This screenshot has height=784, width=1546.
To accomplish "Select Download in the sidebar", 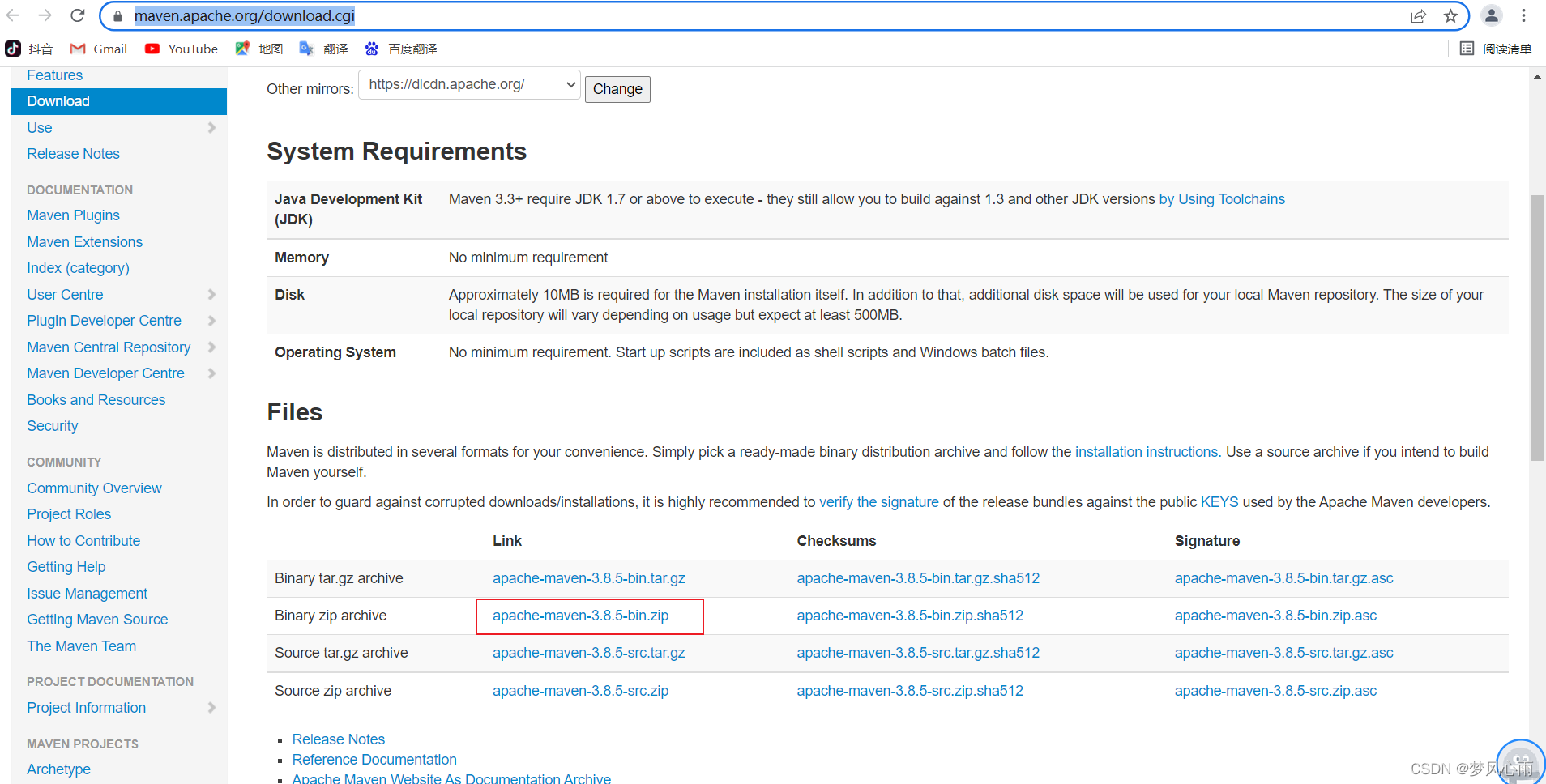I will pos(119,101).
